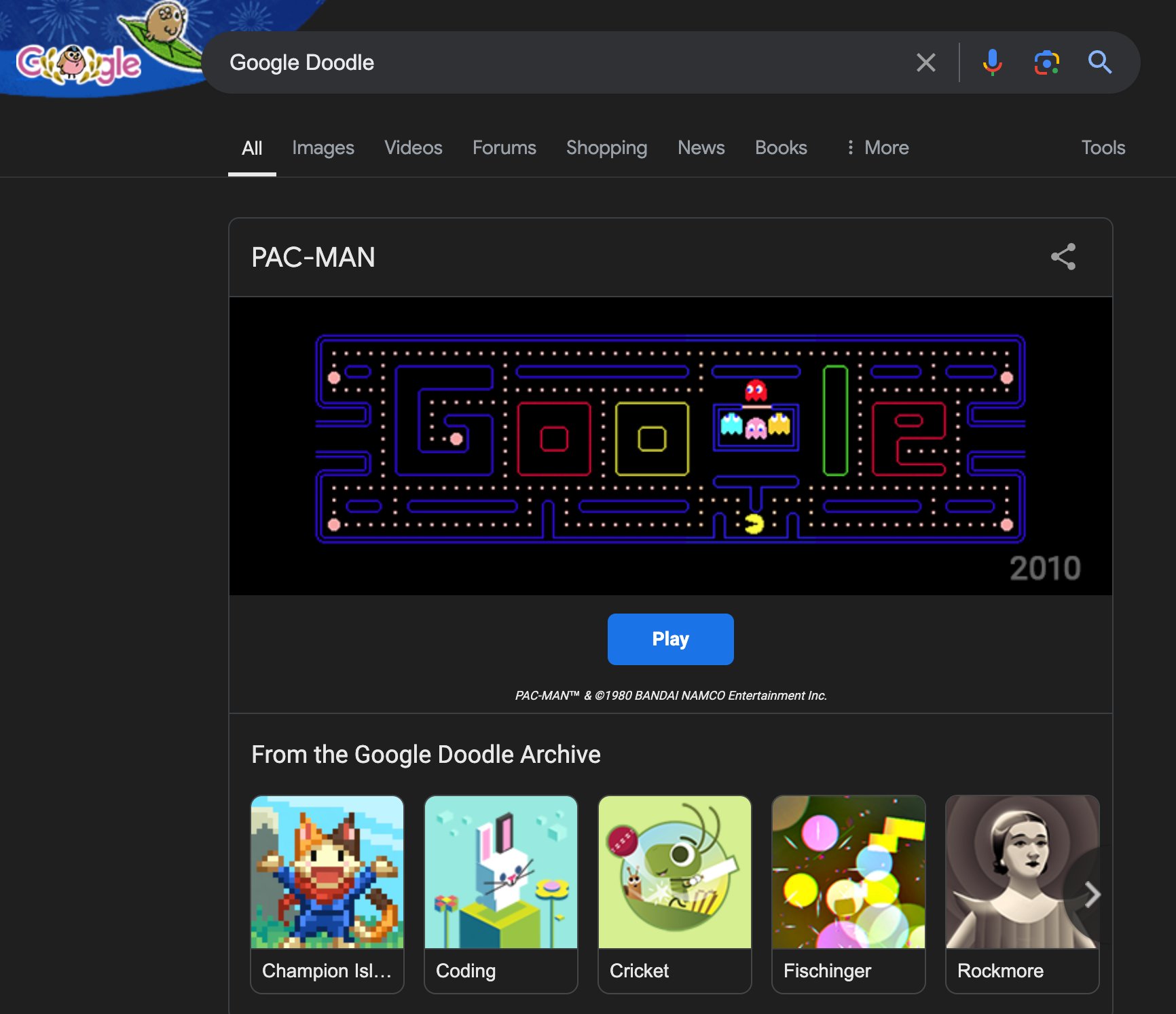1176x1014 pixels.
Task: Click the PAC-MAN game preview image
Action: point(670,446)
